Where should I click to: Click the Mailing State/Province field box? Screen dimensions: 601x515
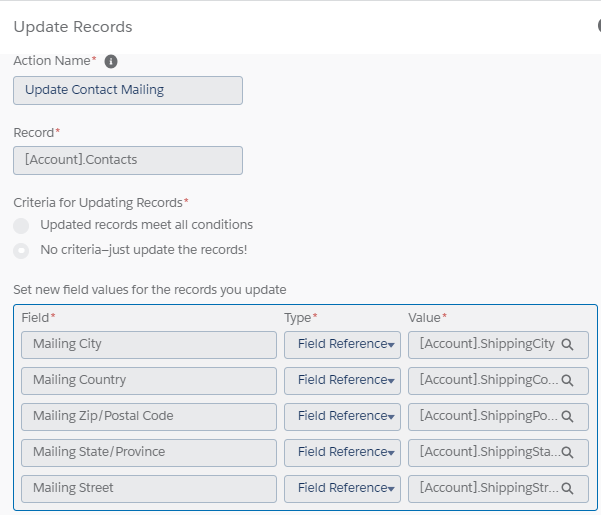[x=148, y=453]
